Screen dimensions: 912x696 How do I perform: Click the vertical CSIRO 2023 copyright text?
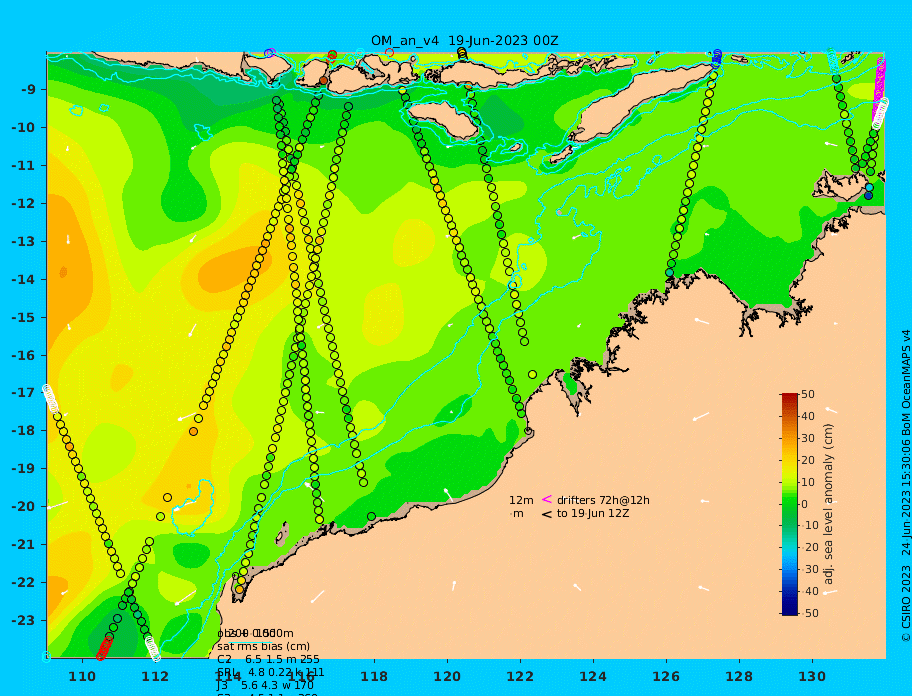point(906,487)
